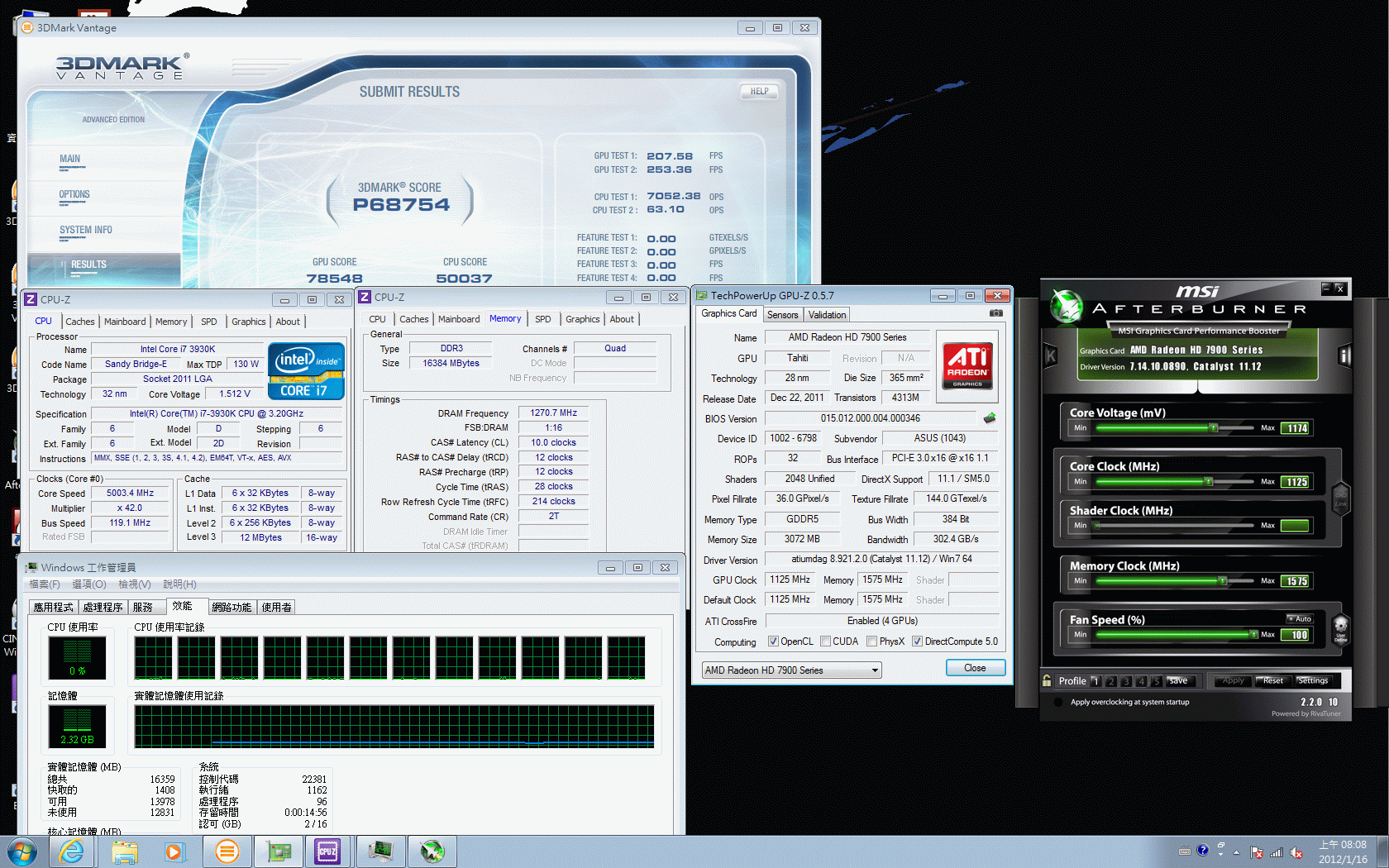
Task: Switch to the Caches tab in left CPU-Z
Action: tap(80, 322)
